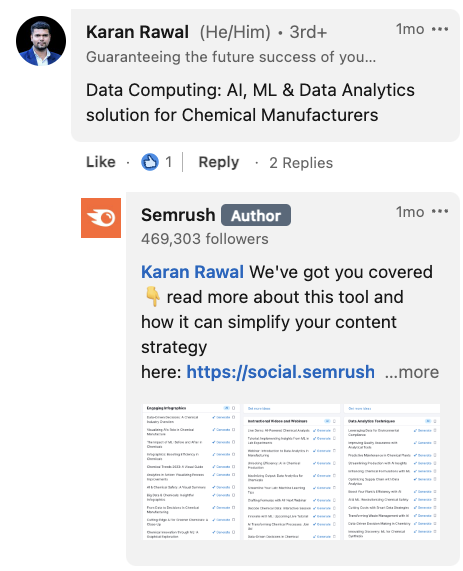The image size is (463, 571).
Task: Click 1mo timestamp on Karan Rawal's comment
Action: click(x=410, y=29)
